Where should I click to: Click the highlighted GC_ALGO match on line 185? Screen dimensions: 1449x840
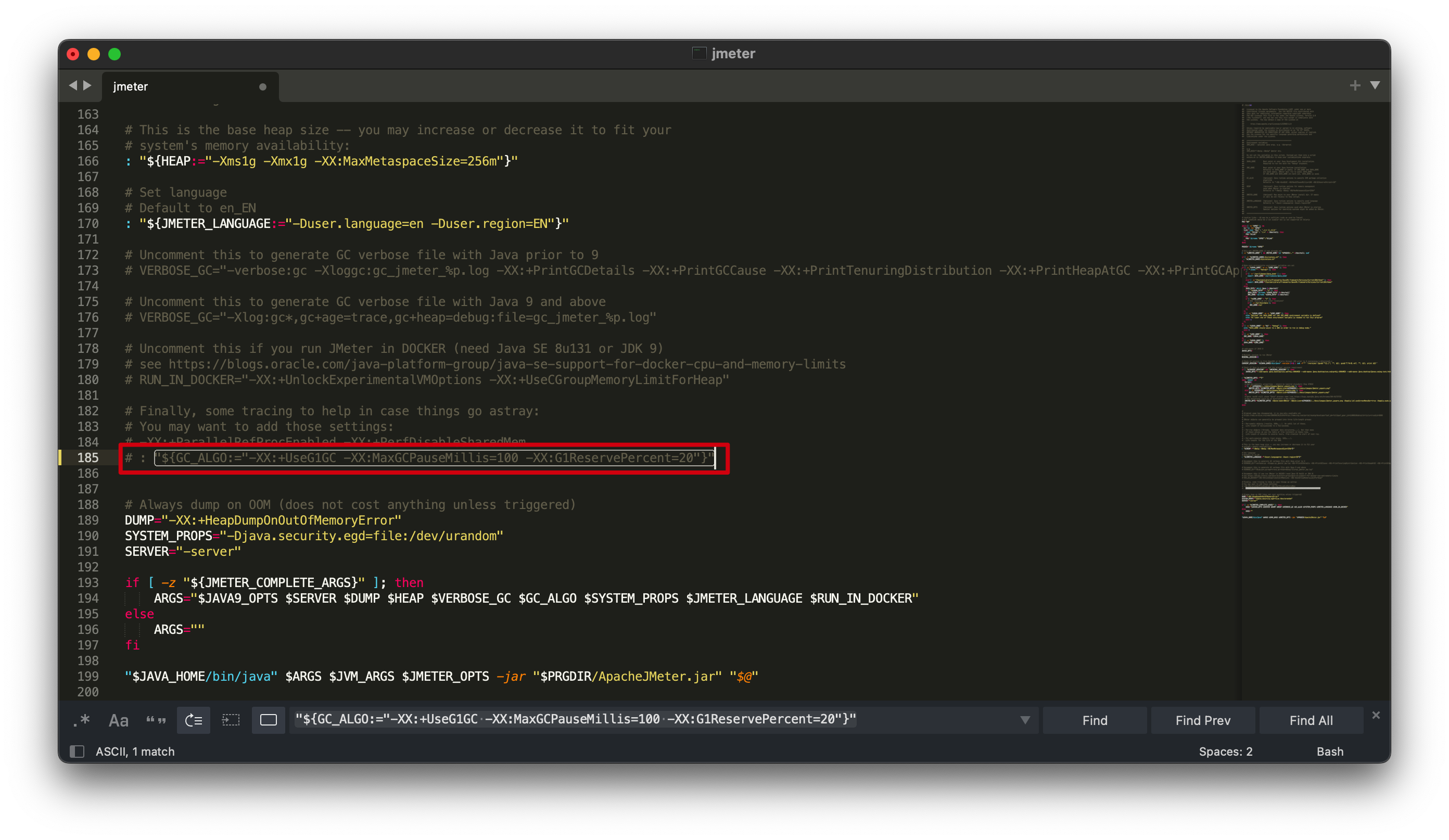435,457
